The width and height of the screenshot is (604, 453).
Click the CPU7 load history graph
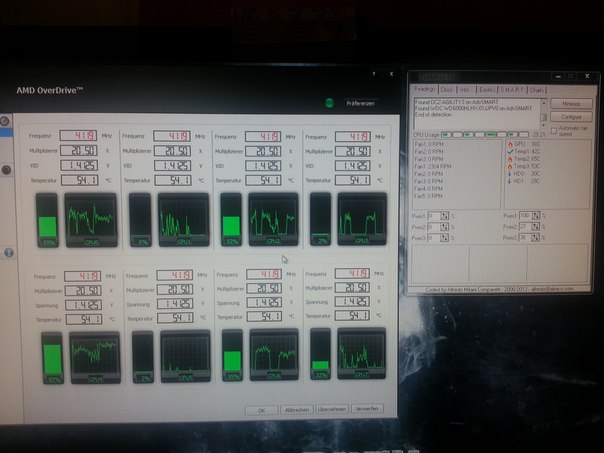tap(362, 354)
